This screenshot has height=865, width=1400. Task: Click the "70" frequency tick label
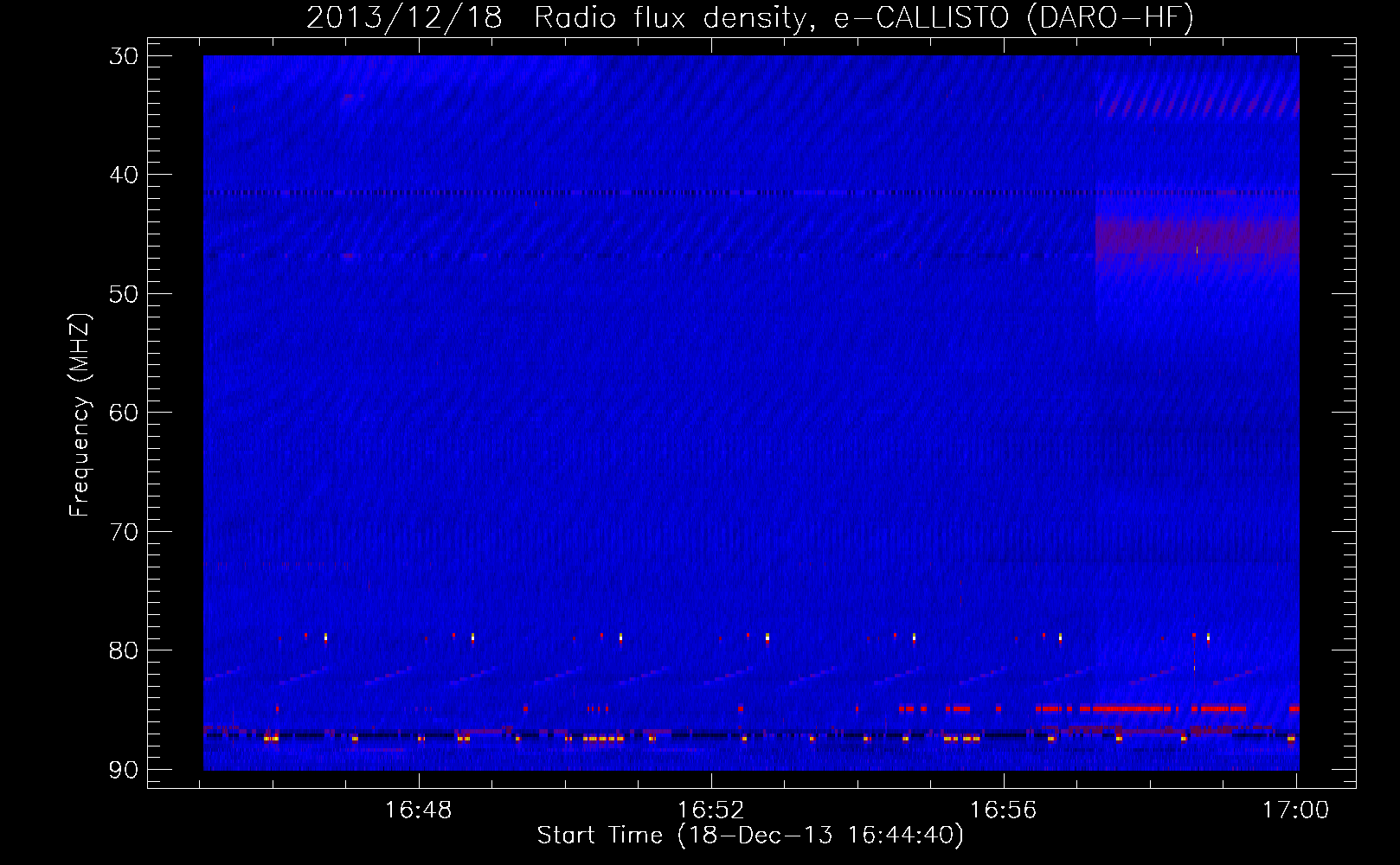124,531
